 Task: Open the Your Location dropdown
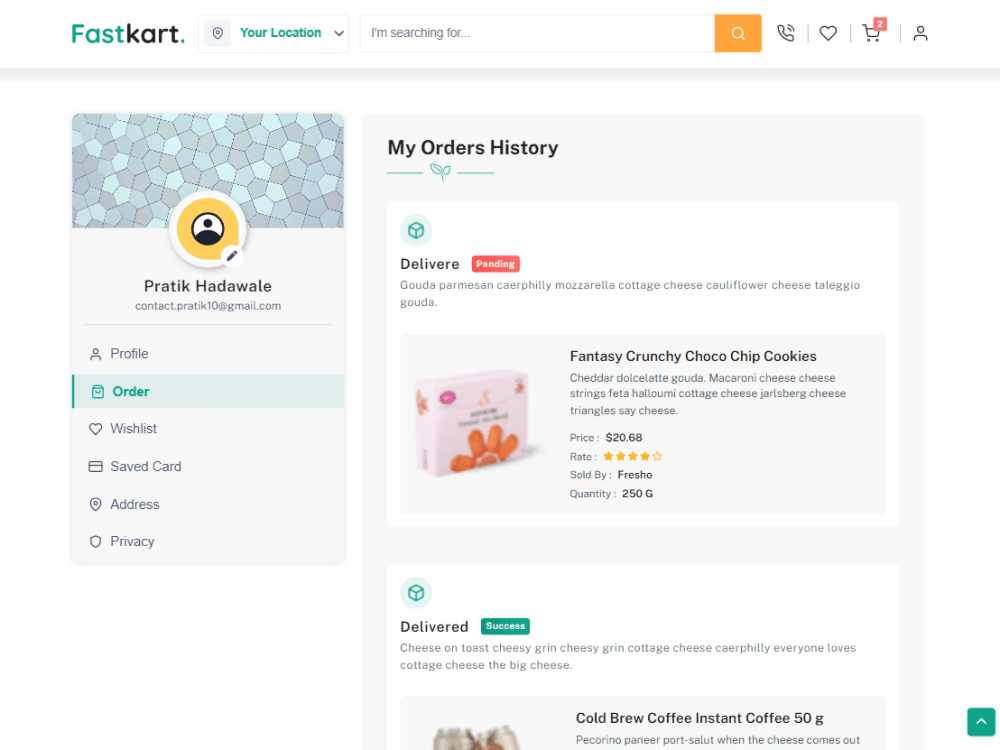click(274, 33)
